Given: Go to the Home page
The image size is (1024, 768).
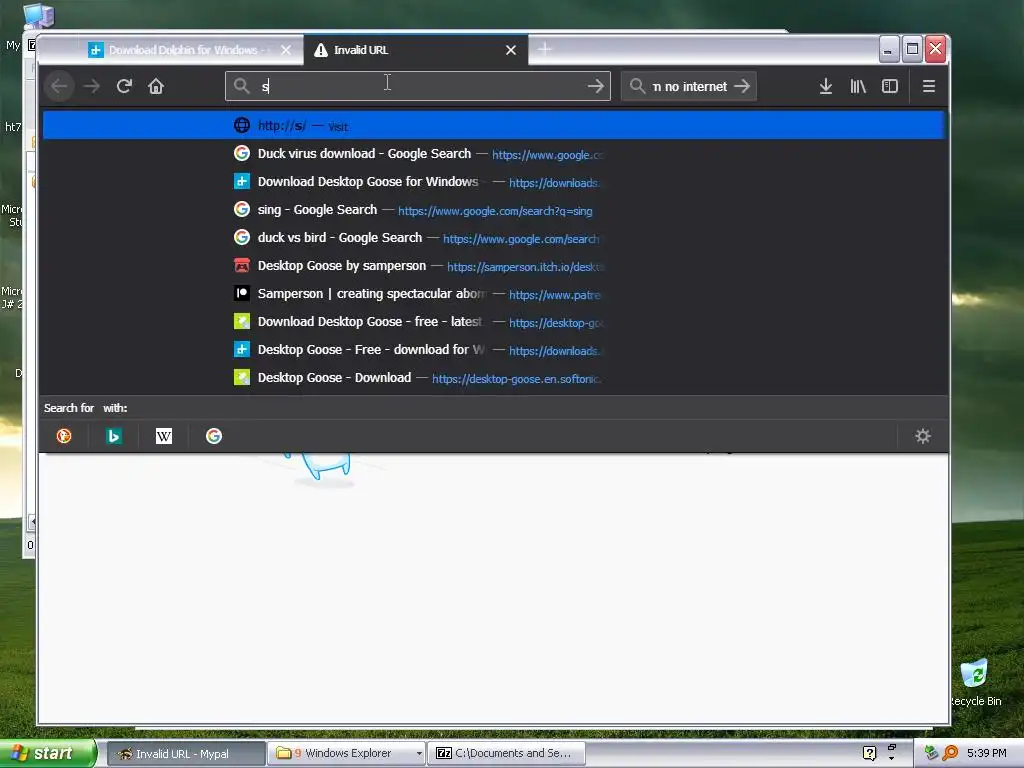Looking at the screenshot, I should click(x=155, y=86).
